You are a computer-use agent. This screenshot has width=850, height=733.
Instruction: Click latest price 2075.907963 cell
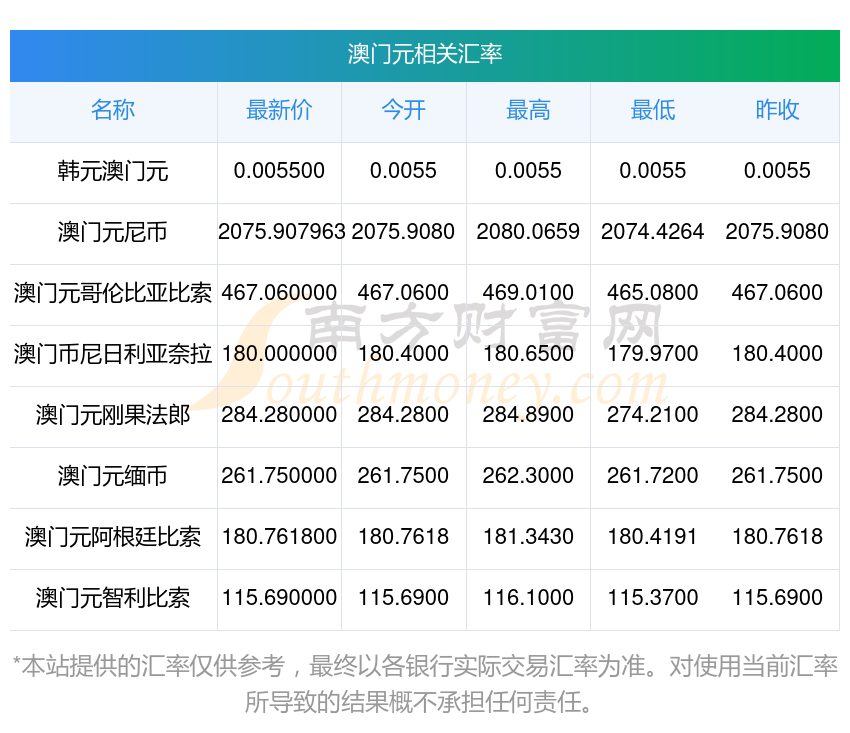[281, 232]
